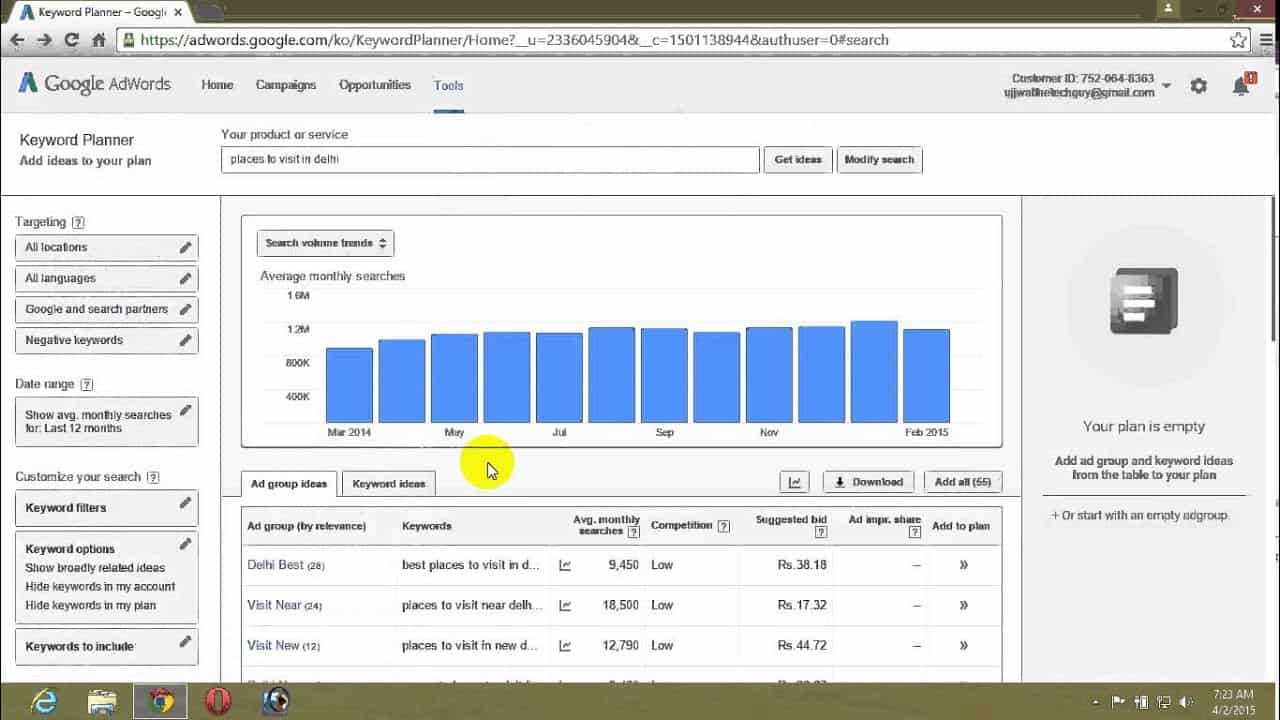The width and height of the screenshot is (1280, 720).
Task: Click Or start with an empty adgroup
Action: pyautogui.click(x=1140, y=516)
